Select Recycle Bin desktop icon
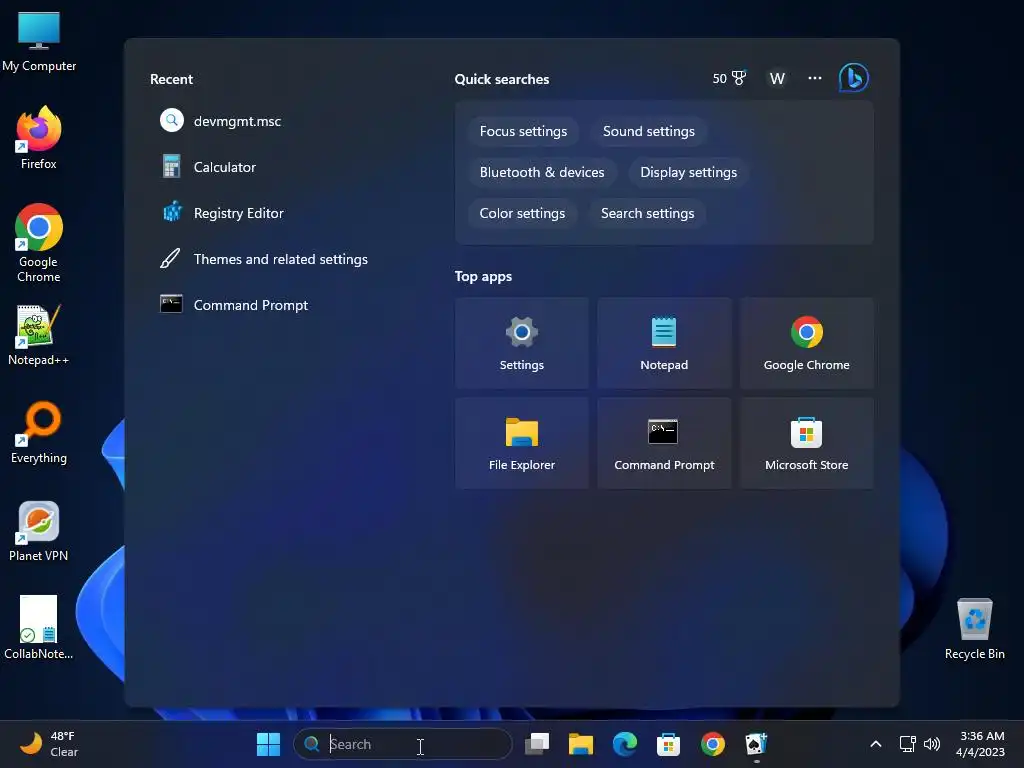Screen dimensions: 1024x768 coord(974,629)
